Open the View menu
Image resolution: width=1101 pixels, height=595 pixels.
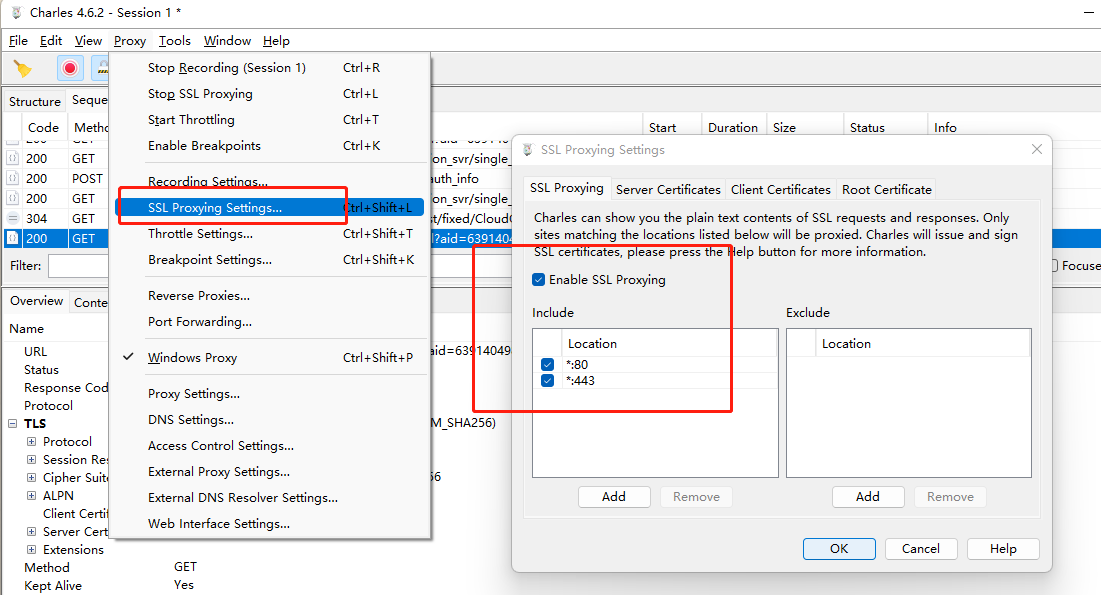[88, 41]
